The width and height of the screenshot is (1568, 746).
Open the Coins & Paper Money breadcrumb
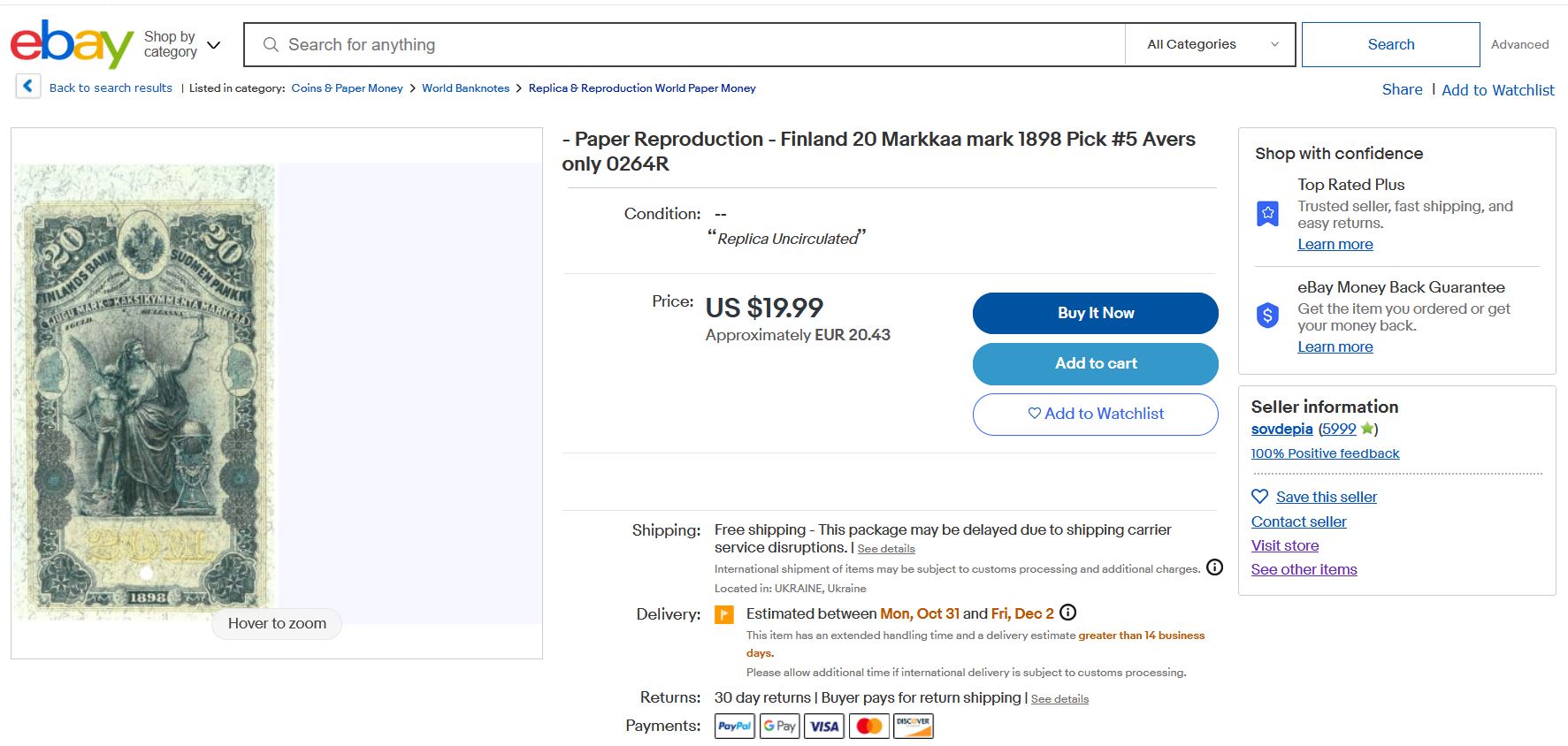347,88
